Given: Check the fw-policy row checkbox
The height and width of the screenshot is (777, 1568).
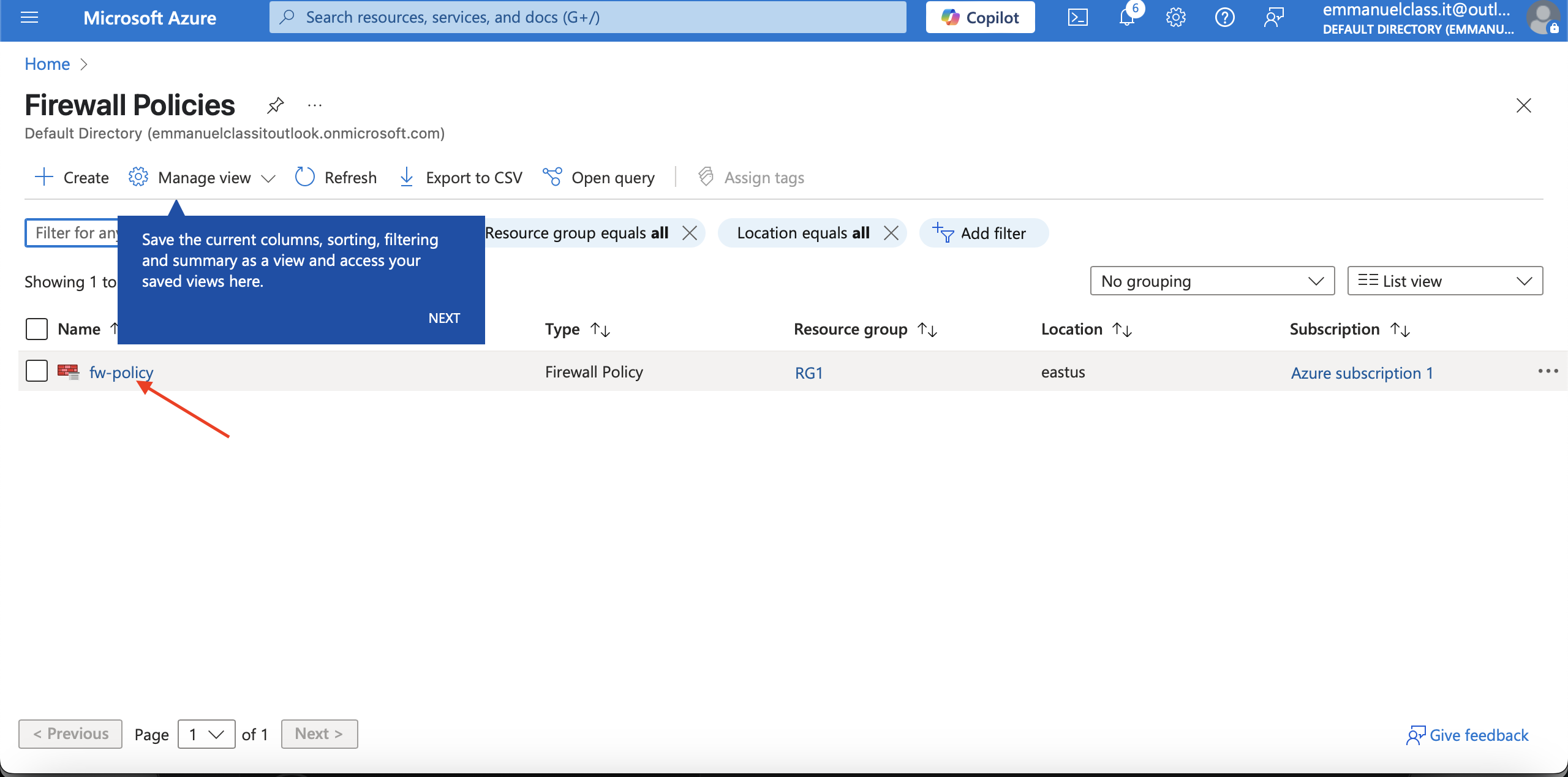Looking at the screenshot, I should coord(37,371).
